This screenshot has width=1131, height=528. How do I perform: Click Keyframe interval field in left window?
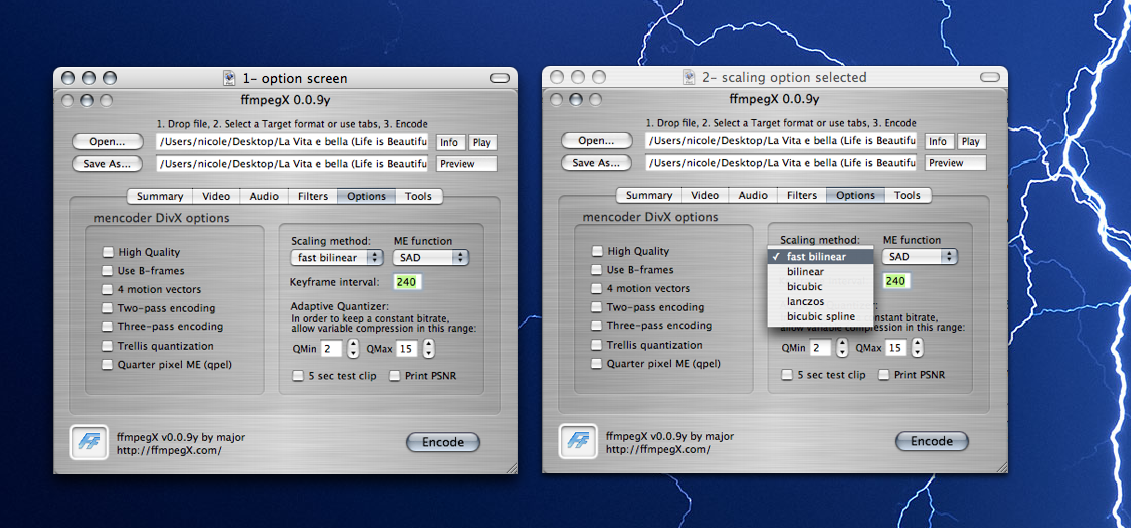[408, 282]
